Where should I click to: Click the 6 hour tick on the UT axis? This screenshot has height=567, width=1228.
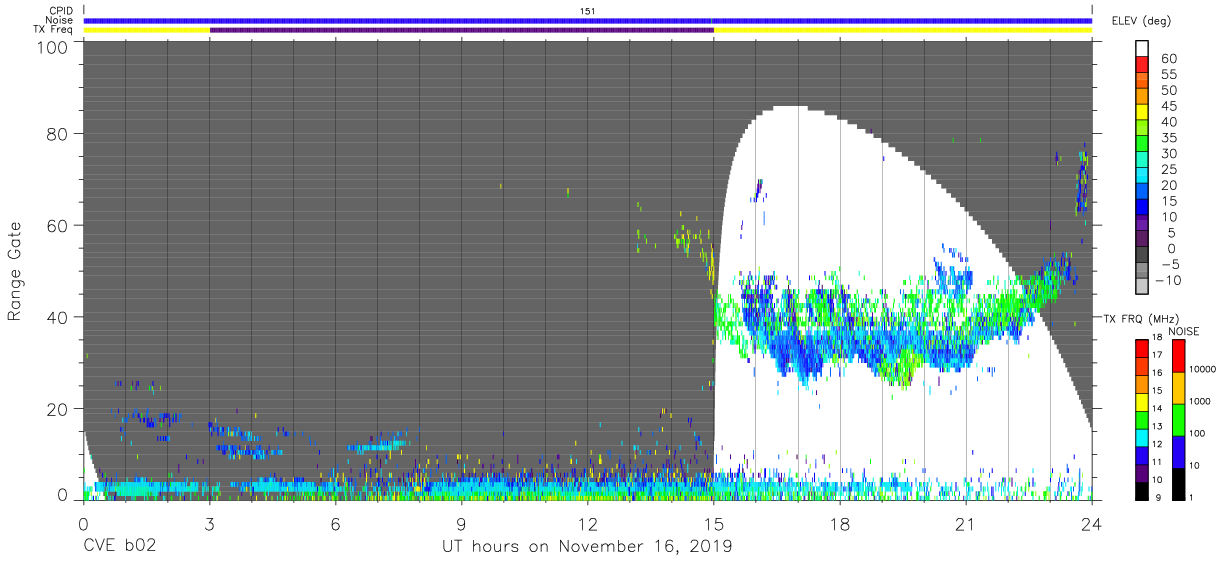(x=335, y=524)
